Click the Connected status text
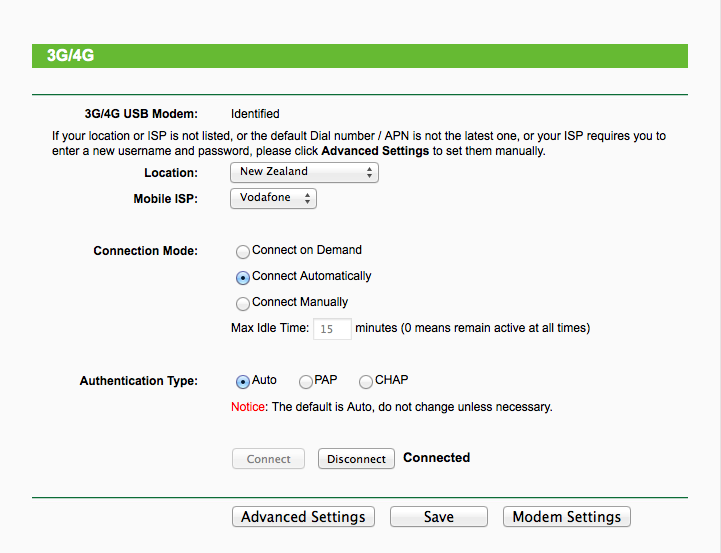The image size is (721, 553). (436, 458)
